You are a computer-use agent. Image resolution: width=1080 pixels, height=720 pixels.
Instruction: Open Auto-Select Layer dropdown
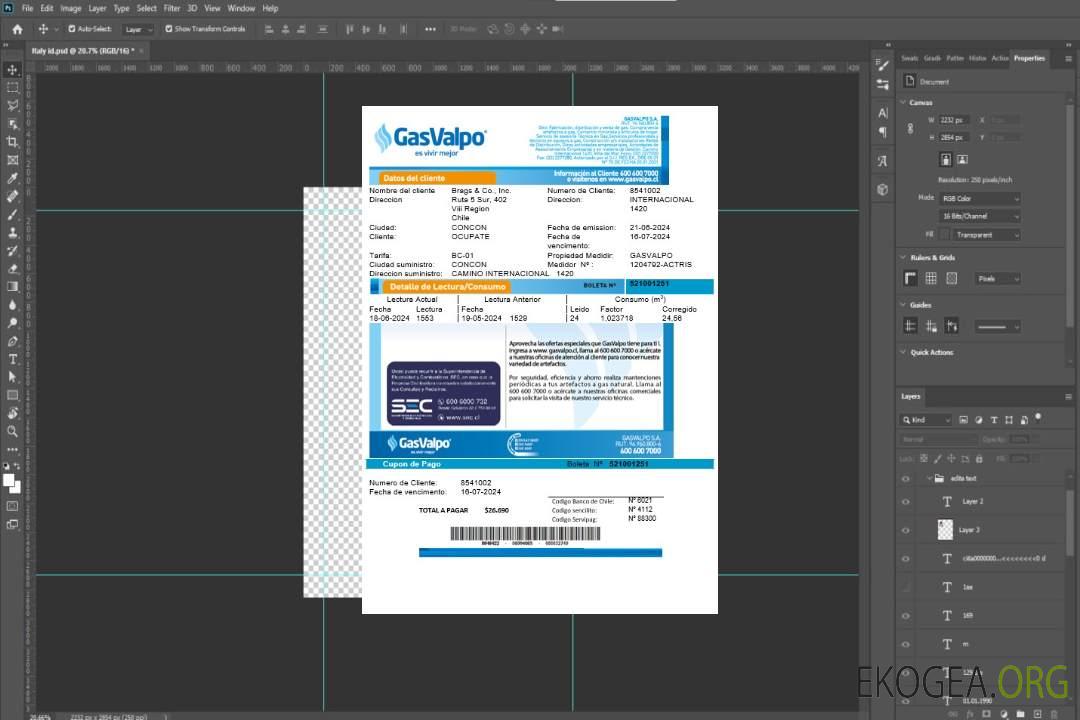click(x=138, y=29)
